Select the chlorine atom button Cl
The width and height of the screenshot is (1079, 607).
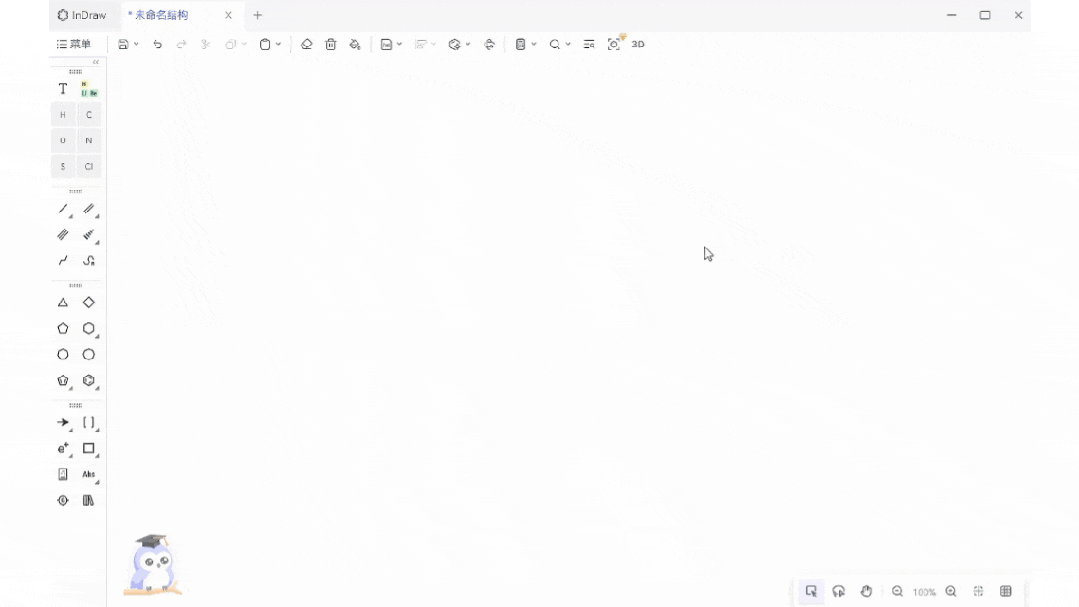coord(89,167)
